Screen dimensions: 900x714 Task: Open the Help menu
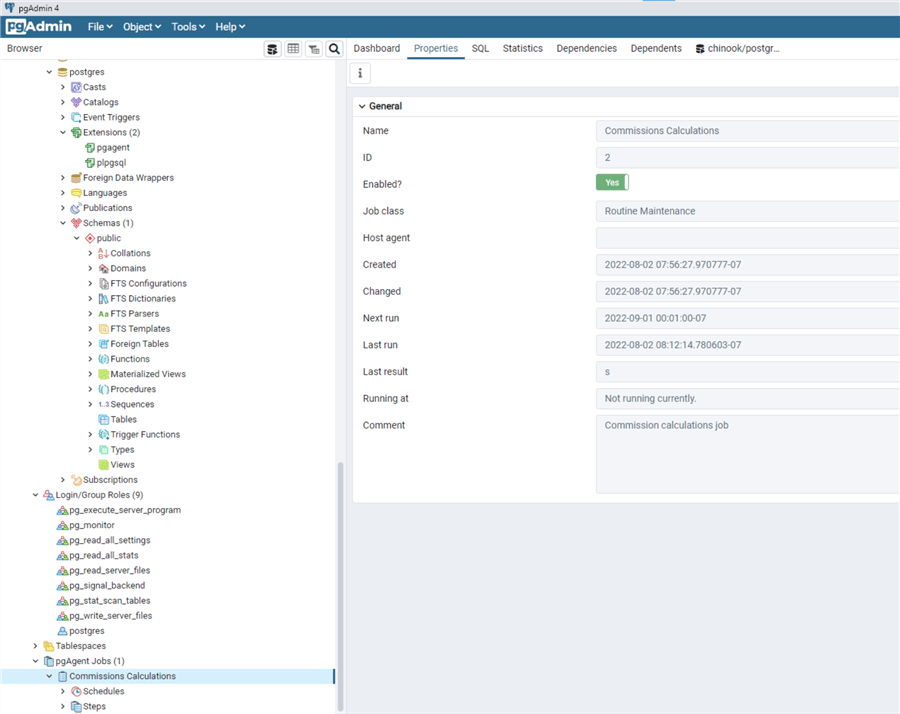pos(230,27)
